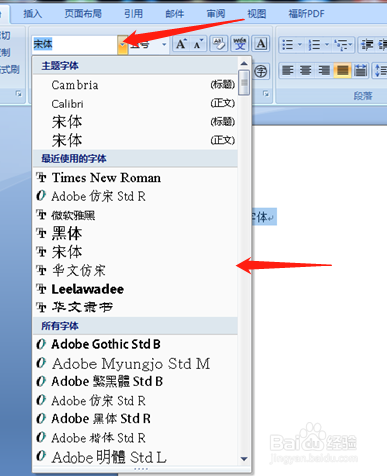The height and width of the screenshot is (476, 387).
Task: Apply Character Border with the boxed A icon
Action: 261,44
